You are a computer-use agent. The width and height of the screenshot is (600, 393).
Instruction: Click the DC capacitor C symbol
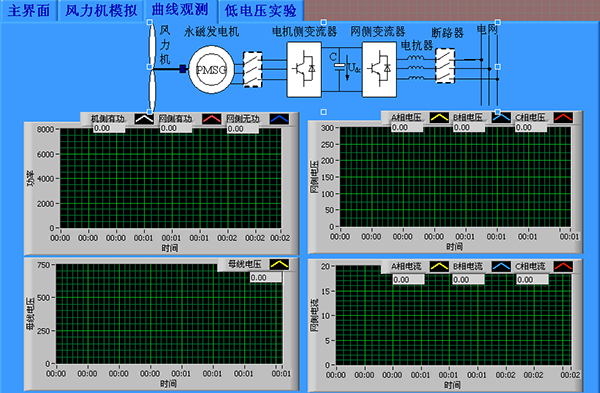click(x=339, y=65)
